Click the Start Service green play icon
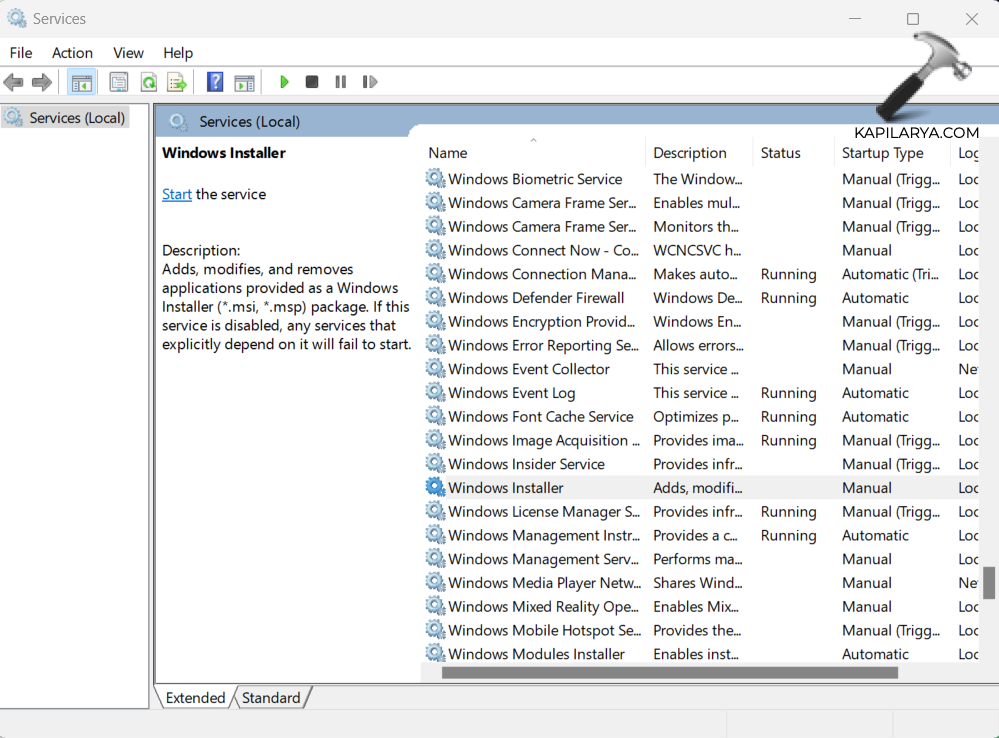 (284, 82)
